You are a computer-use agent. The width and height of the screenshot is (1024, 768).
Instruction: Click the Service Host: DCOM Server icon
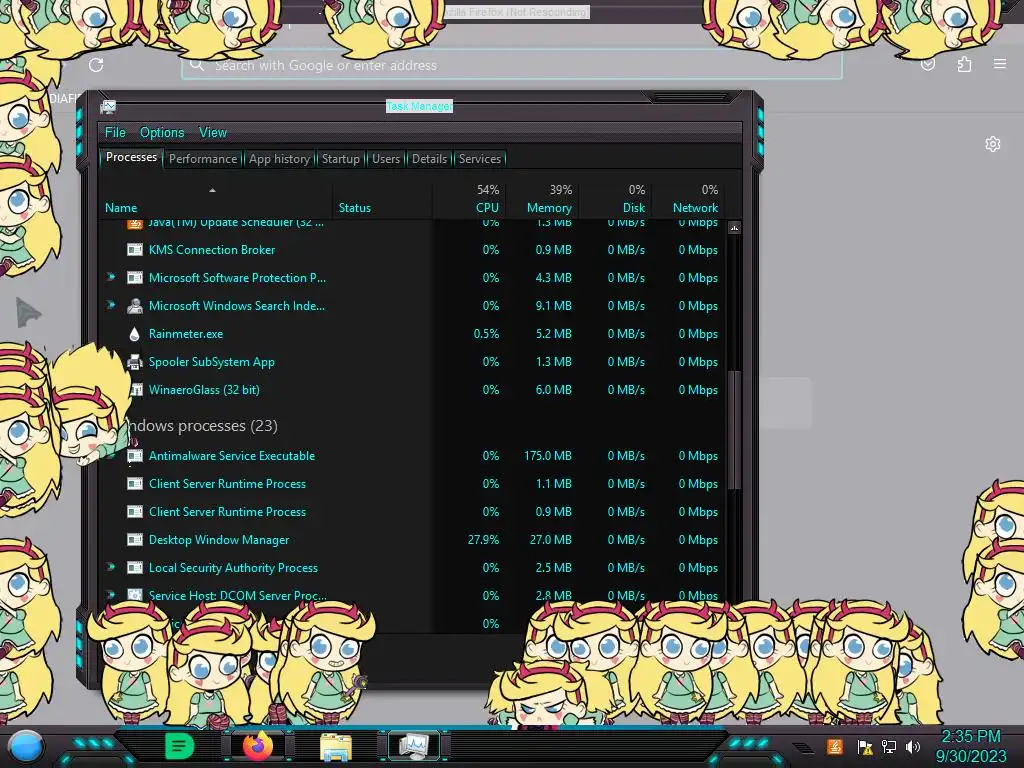135,596
